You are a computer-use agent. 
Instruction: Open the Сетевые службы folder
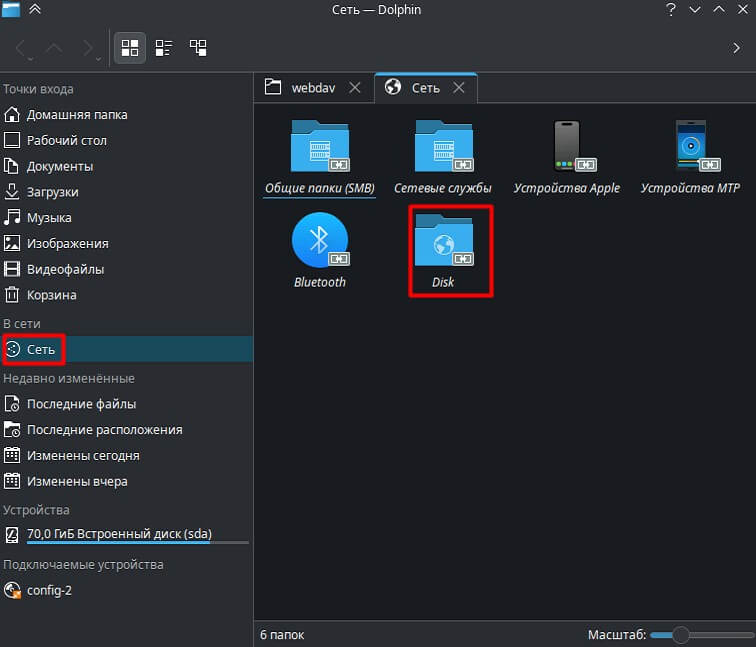tap(443, 158)
